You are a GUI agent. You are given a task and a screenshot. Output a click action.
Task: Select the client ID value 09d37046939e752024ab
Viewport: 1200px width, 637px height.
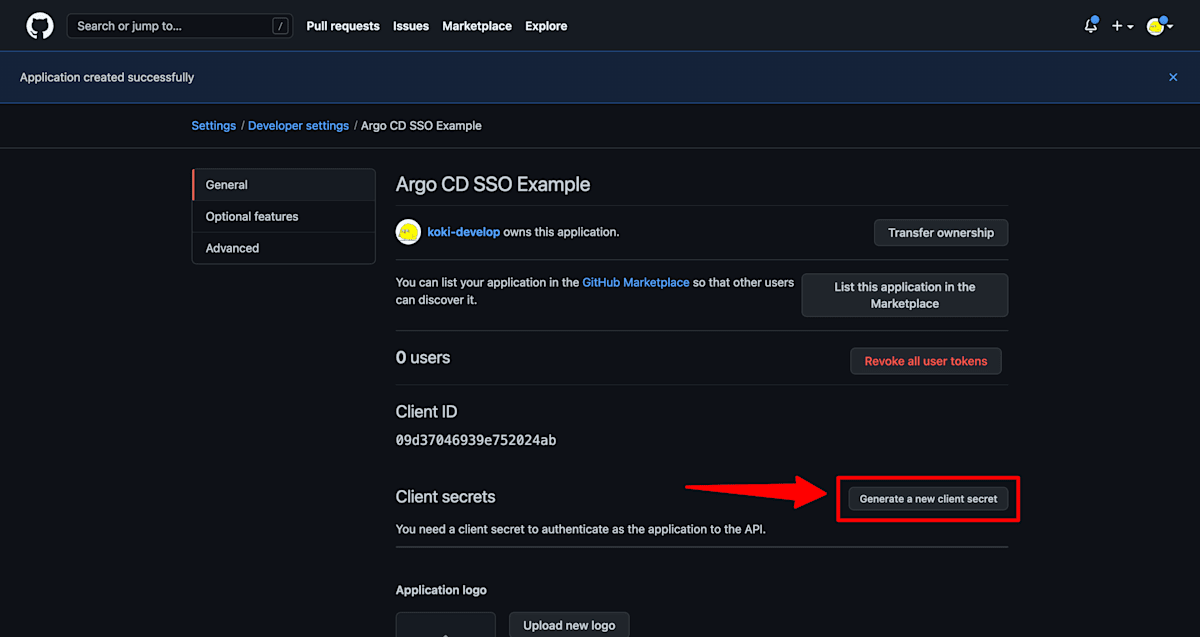[476, 440]
